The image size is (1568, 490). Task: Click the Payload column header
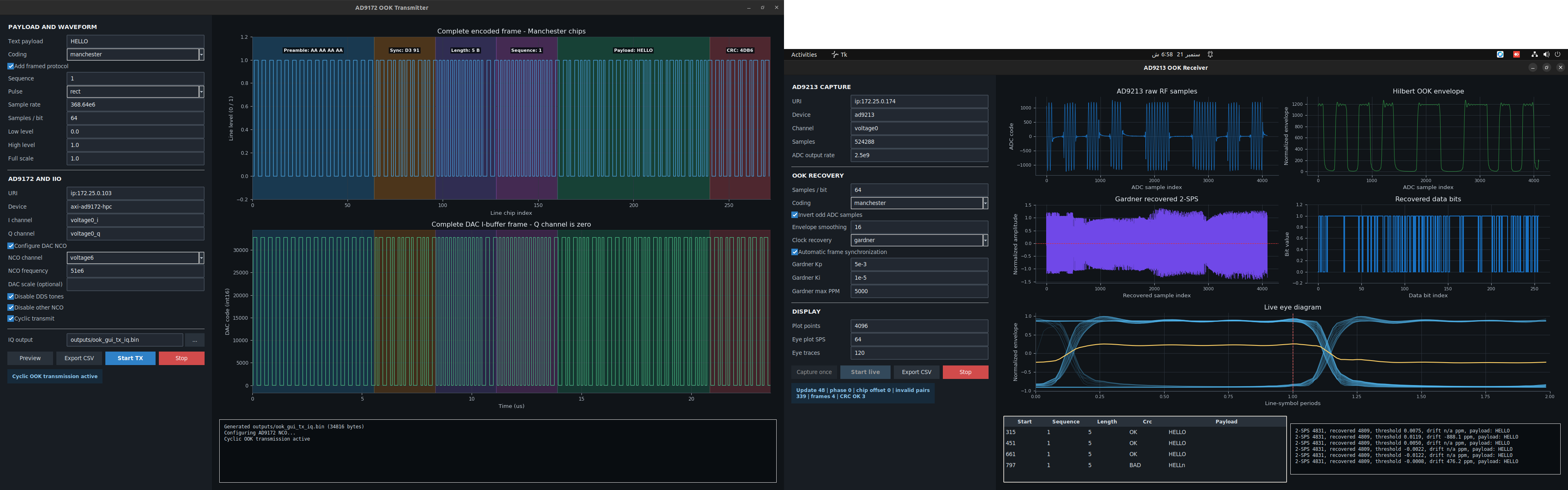[x=1226, y=421]
